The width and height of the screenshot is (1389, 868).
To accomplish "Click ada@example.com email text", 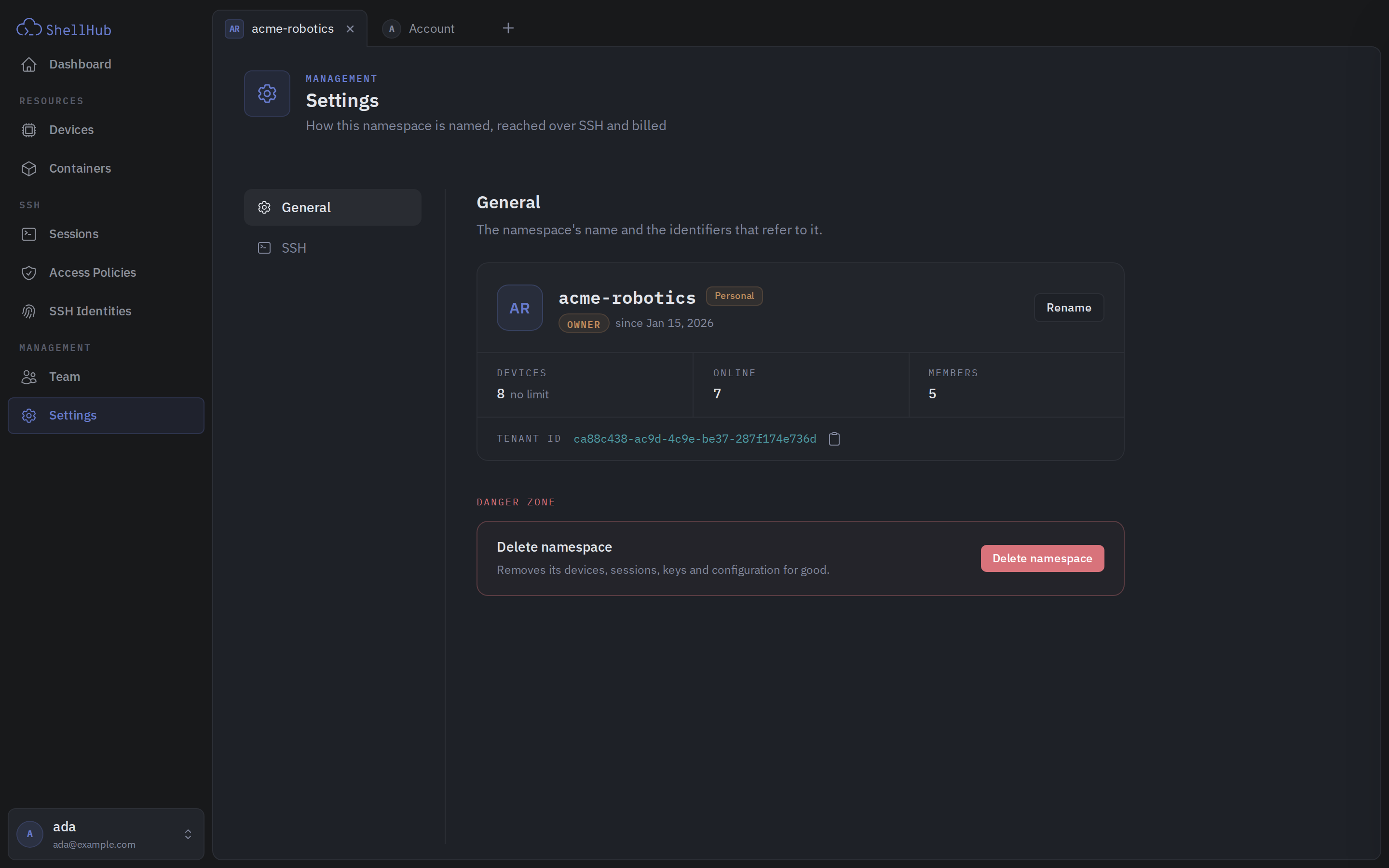I will click(94, 844).
